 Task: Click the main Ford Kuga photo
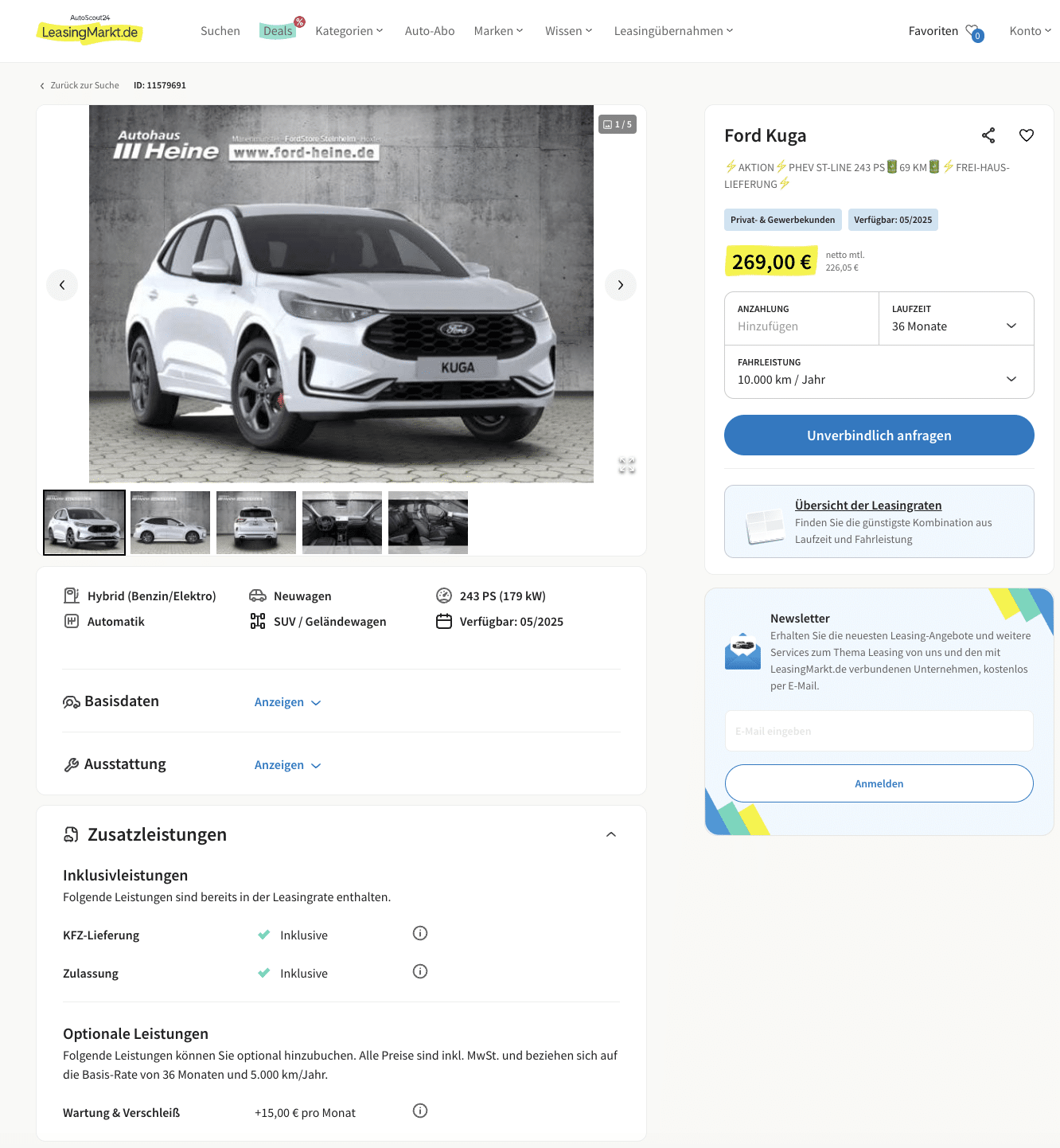[x=341, y=294]
